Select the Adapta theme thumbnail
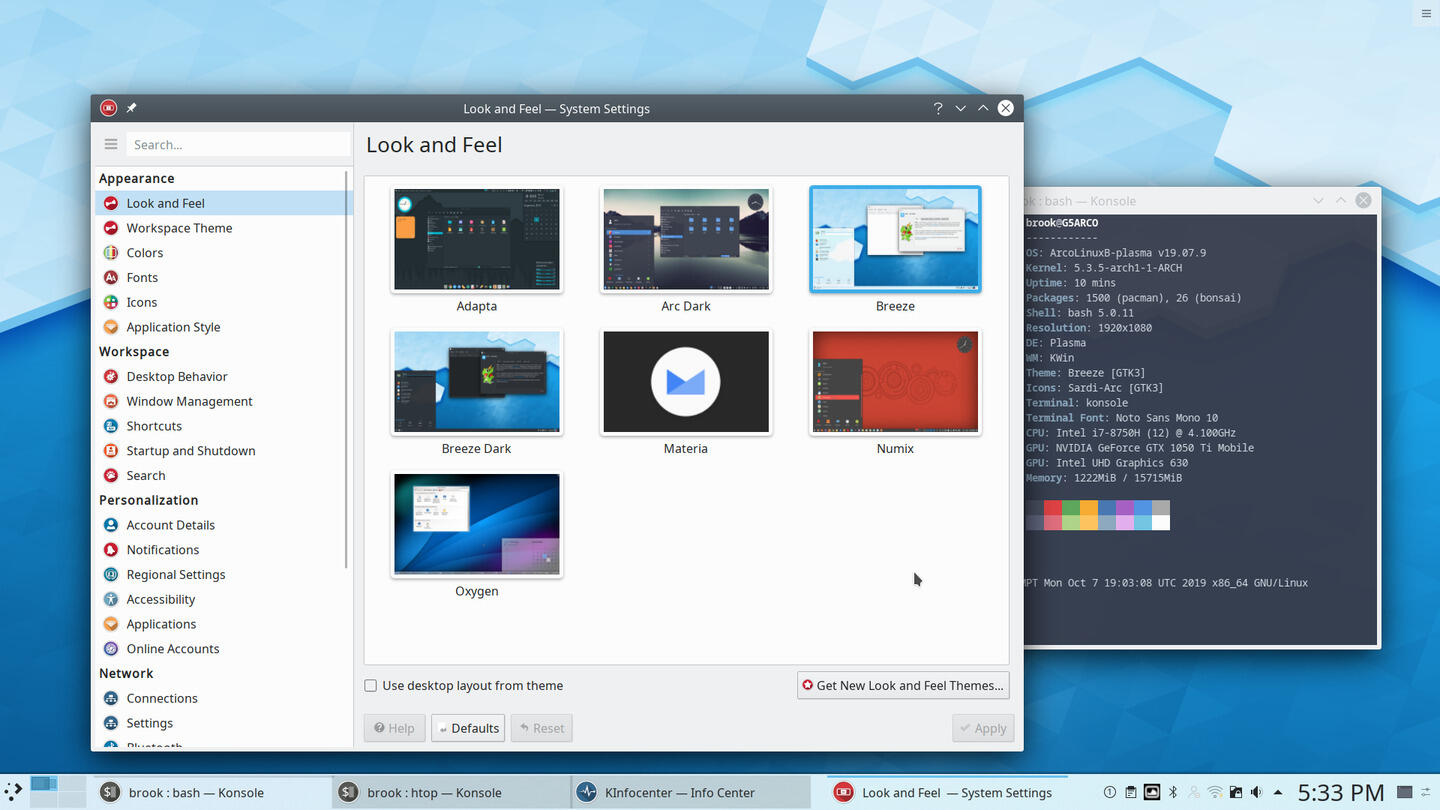 click(x=476, y=239)
